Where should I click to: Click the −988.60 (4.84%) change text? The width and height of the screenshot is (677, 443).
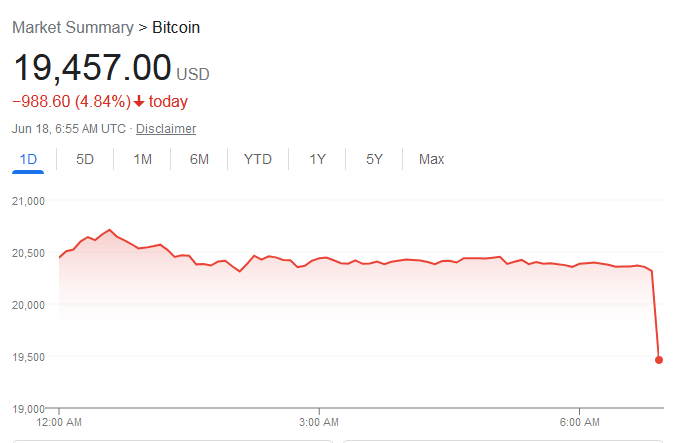71,101
